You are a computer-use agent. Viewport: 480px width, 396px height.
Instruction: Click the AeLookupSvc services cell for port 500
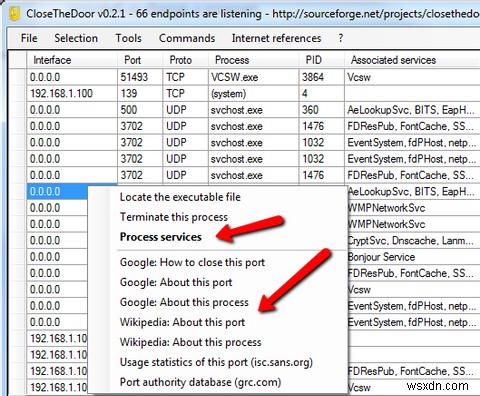[412, 110]
